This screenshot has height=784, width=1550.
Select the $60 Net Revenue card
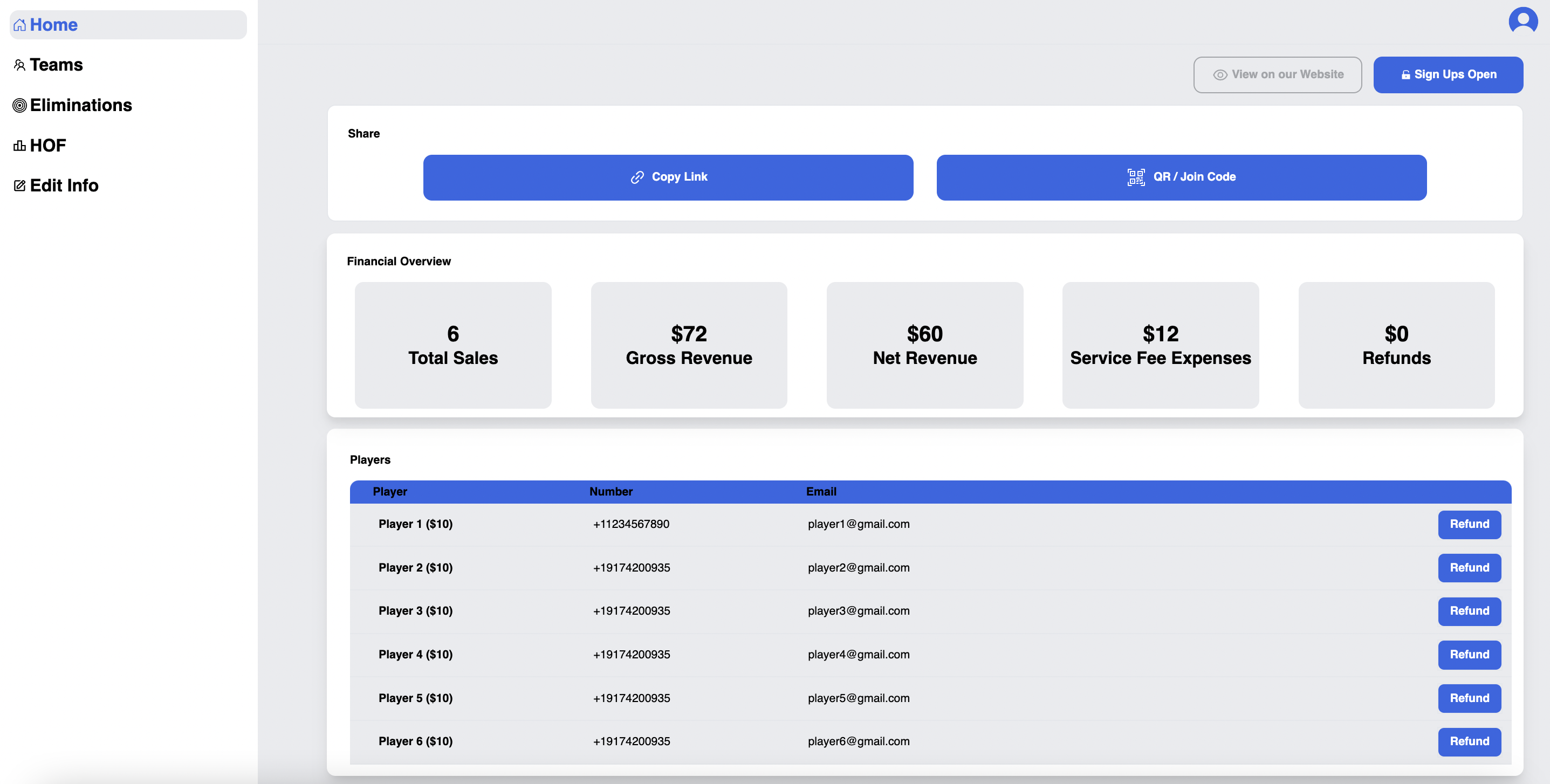[924, 345]
